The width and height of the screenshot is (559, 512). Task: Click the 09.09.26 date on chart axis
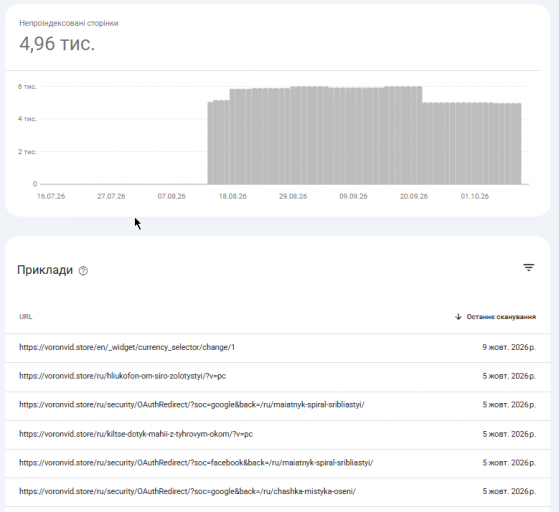coord(353,196)
